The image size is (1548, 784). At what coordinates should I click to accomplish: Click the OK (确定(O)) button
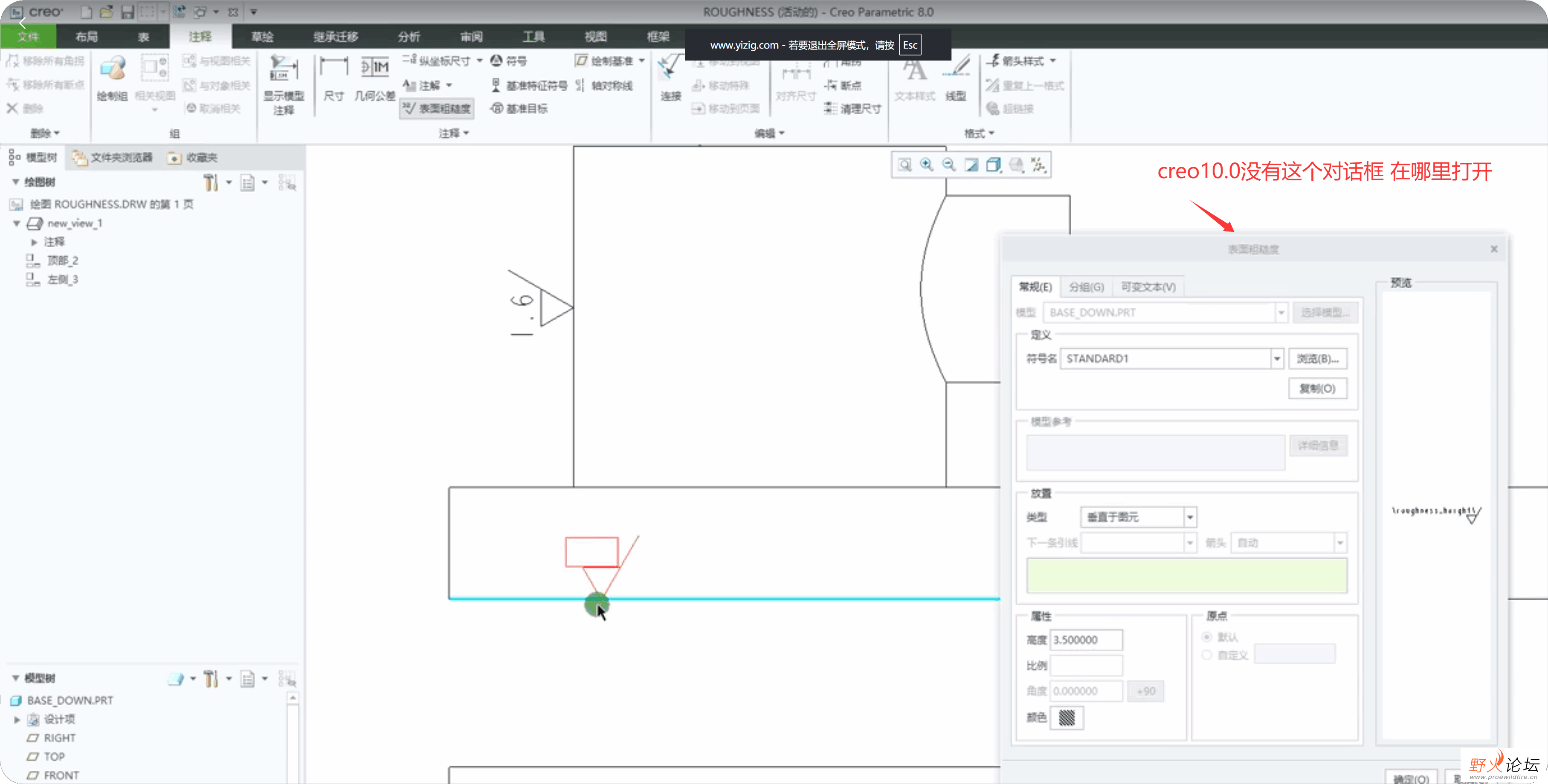pos(1411,778)
